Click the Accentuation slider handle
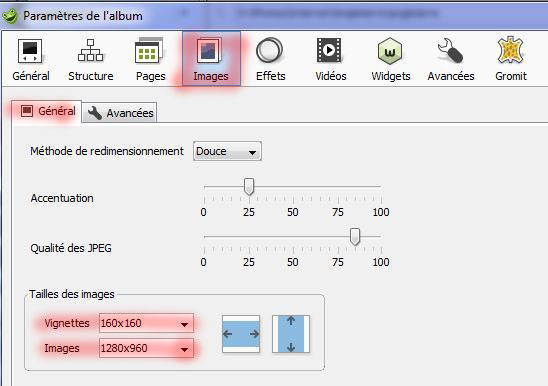Image resolution: width=548 pixels, height=386 pixels. click(249, 186)
